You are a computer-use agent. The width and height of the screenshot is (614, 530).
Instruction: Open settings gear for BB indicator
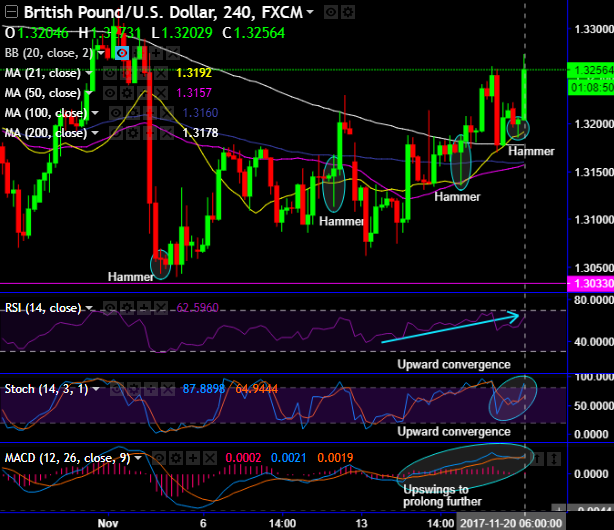point(139,52)
